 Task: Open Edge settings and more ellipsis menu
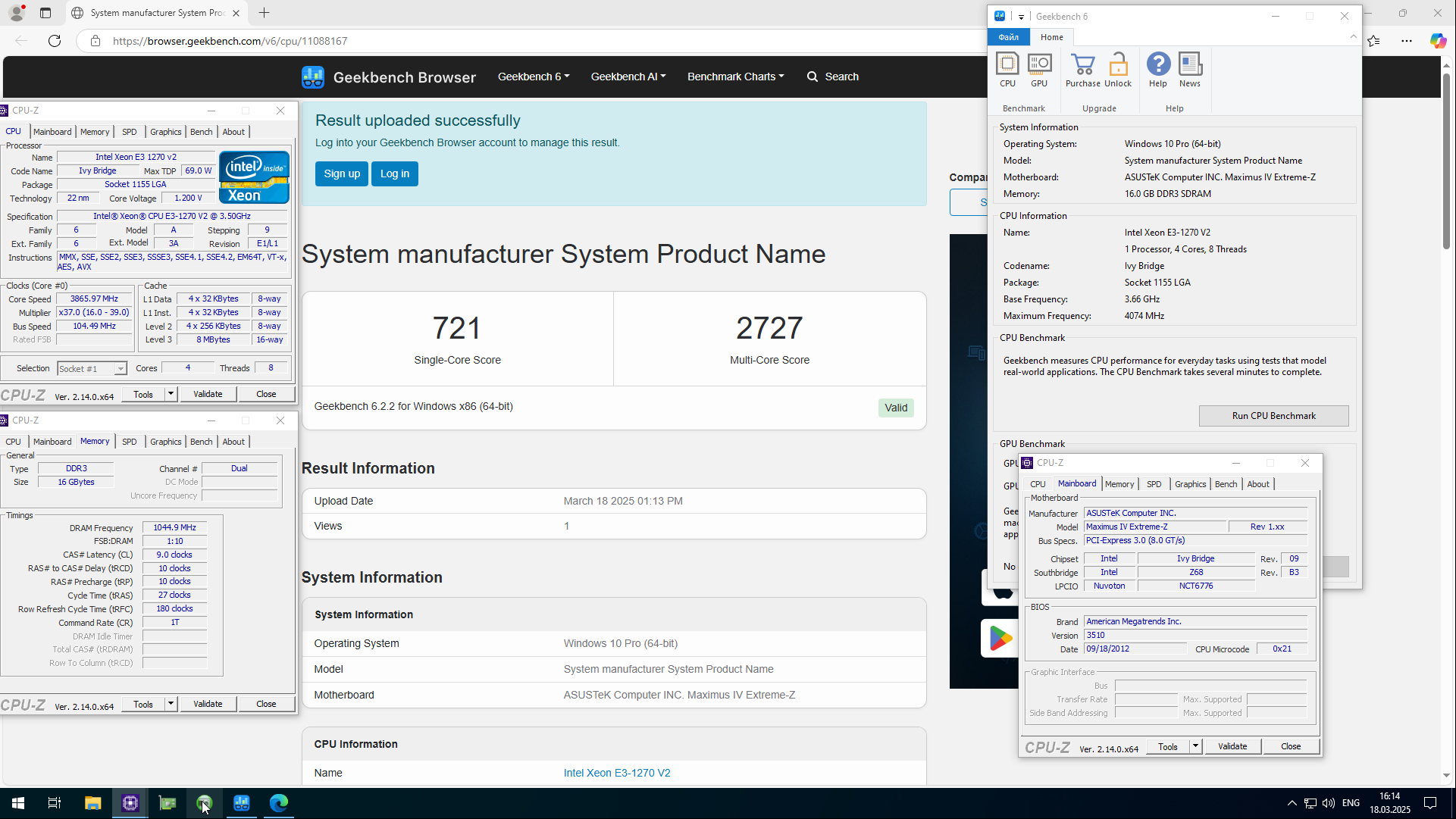coord(1407,41)
